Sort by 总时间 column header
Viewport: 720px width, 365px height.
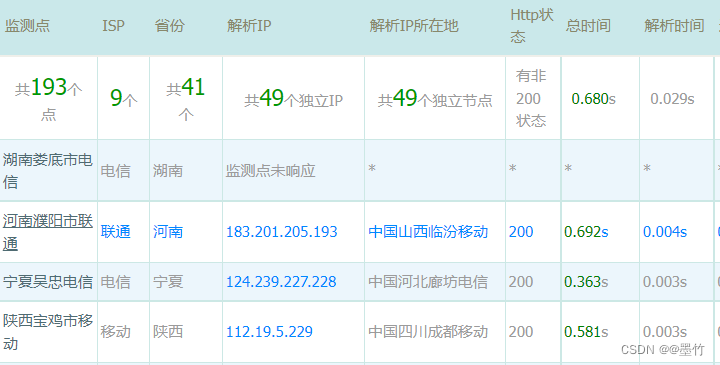pos(588,26)
